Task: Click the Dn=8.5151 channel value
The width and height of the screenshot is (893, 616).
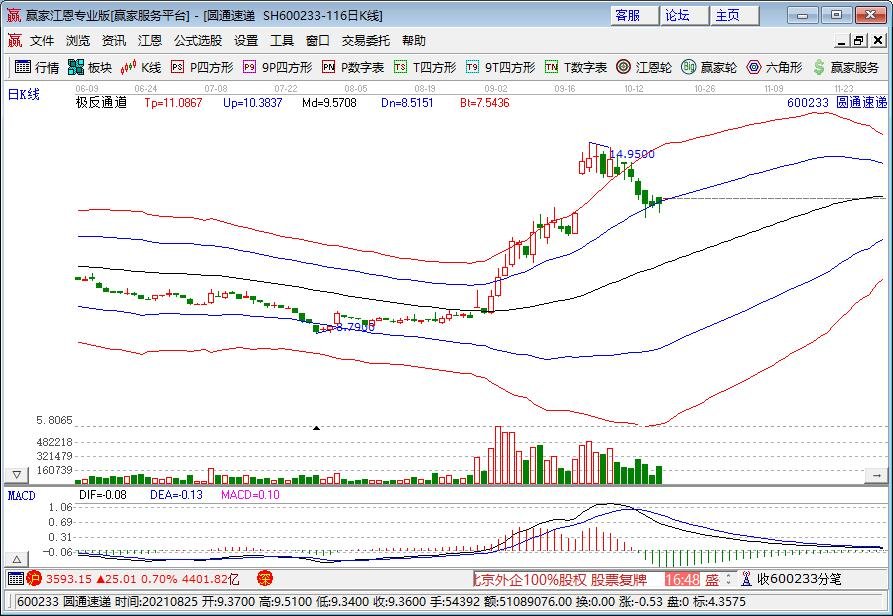Action: click(x=407, y=103)
